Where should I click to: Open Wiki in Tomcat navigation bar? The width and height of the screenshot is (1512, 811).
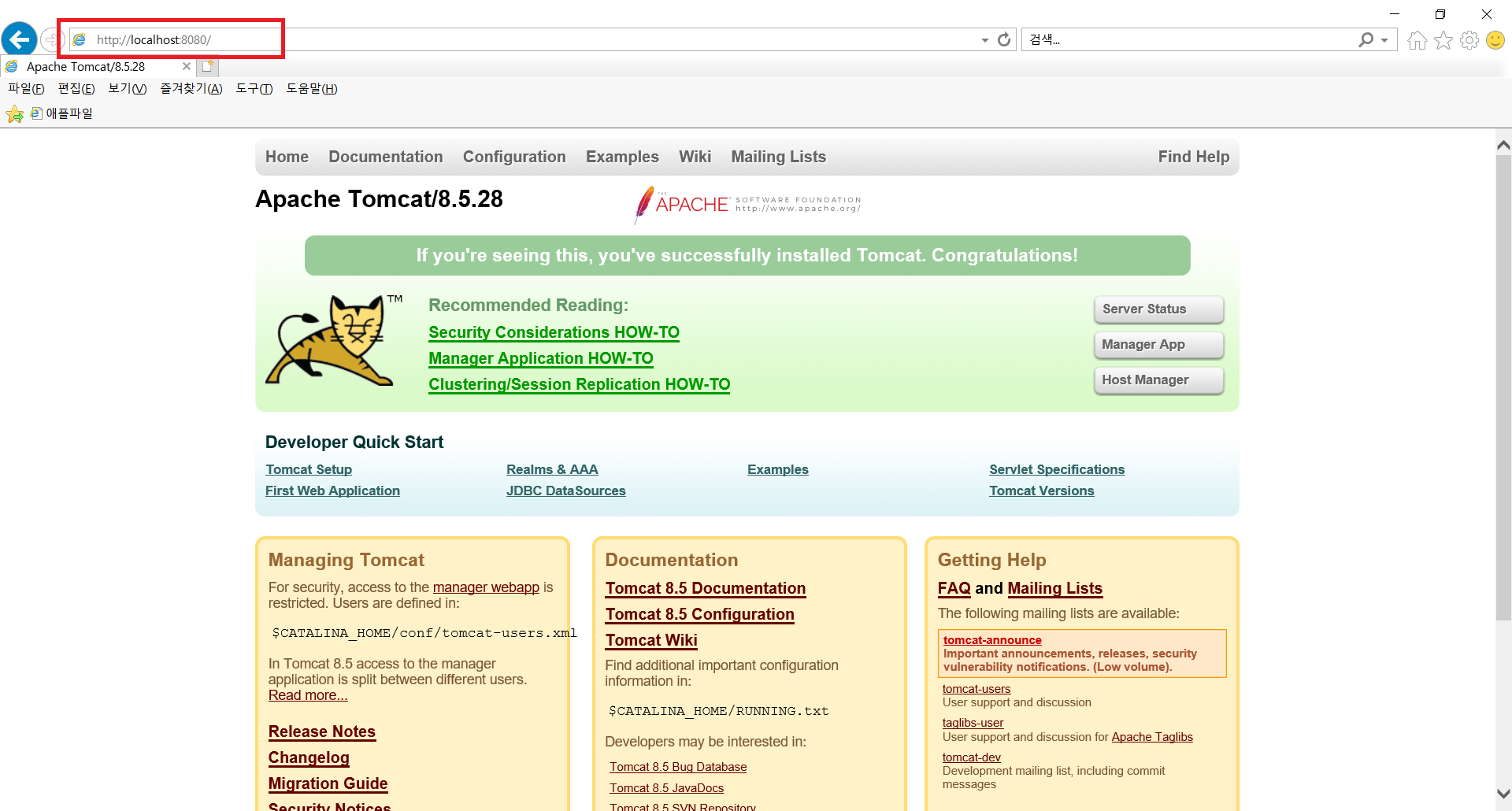pos(695,157)
